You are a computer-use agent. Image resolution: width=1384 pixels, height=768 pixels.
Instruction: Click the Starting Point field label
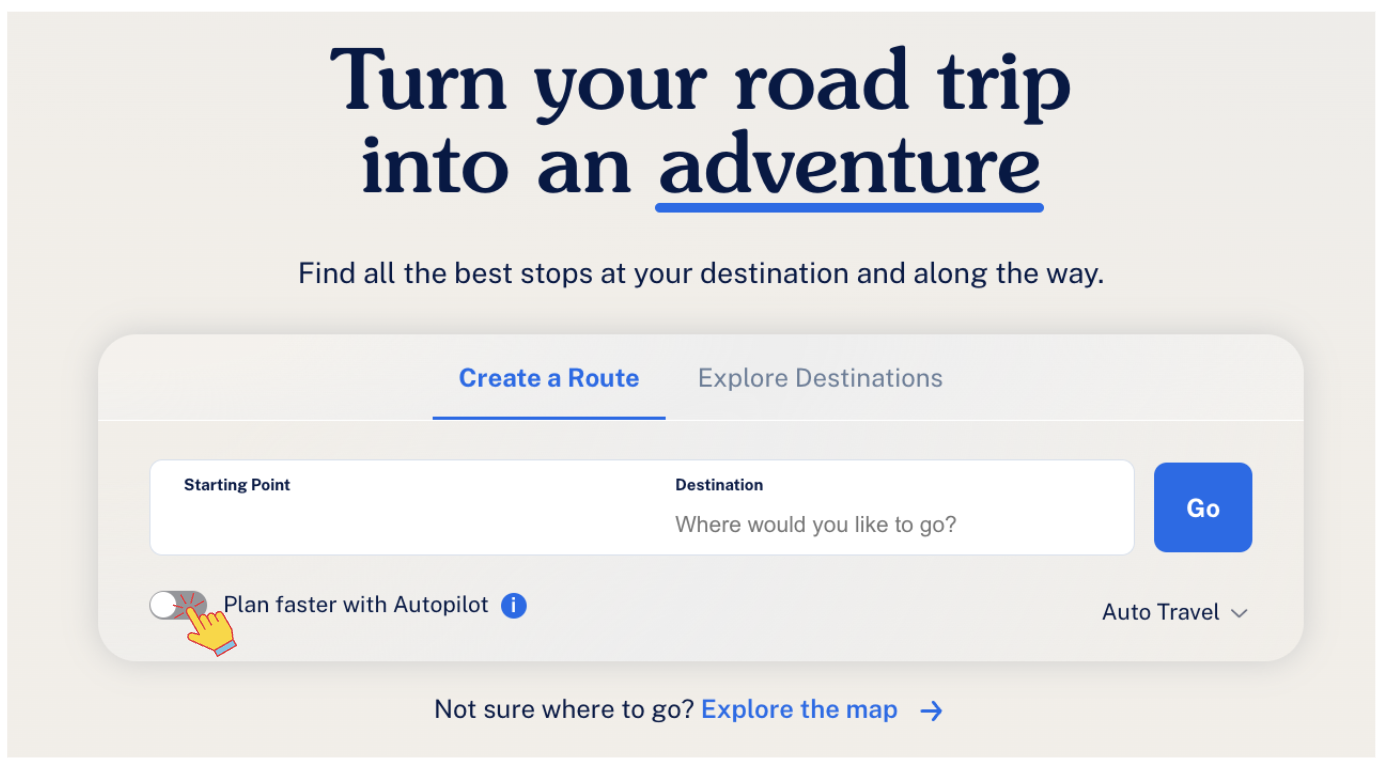coord(237,485)
